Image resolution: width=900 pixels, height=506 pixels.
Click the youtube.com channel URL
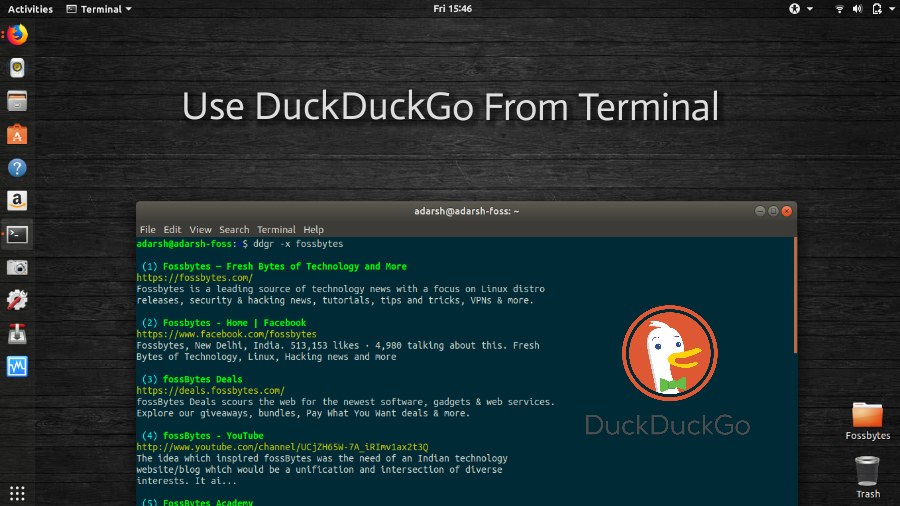pos(282,447)
